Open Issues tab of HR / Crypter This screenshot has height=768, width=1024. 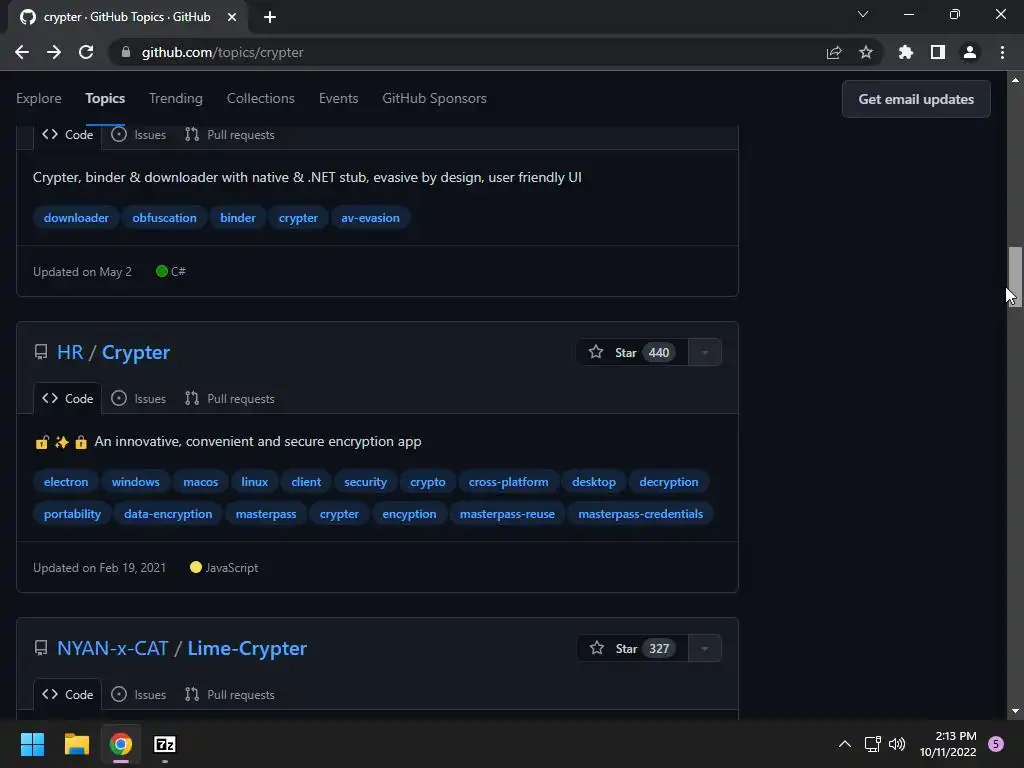[x=138, y=398]
